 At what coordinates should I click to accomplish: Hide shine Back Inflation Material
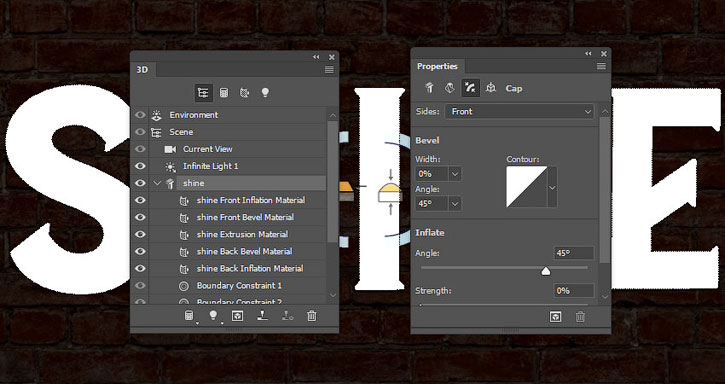point(140,269)
